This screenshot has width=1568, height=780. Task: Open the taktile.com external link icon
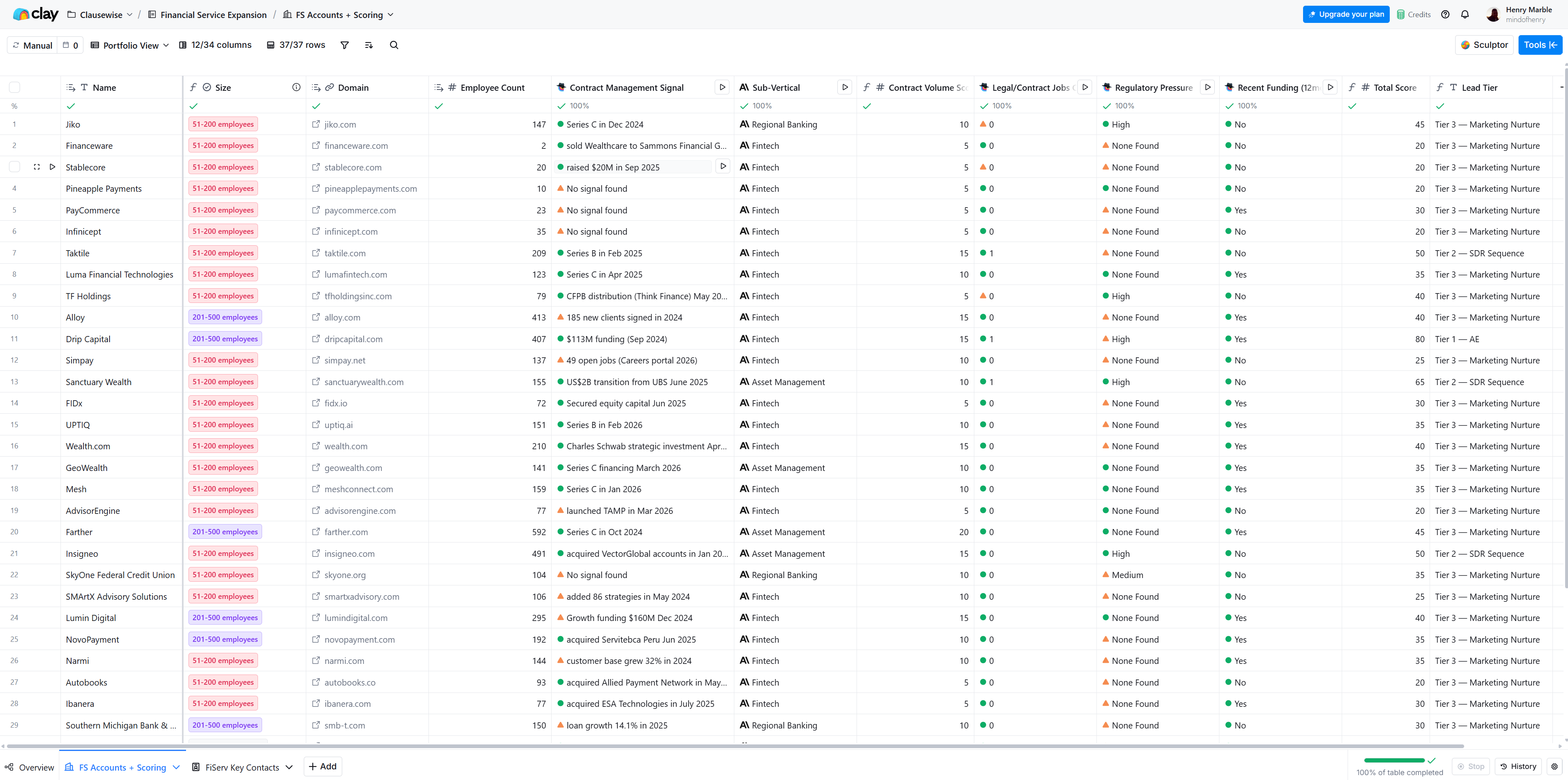316,253
